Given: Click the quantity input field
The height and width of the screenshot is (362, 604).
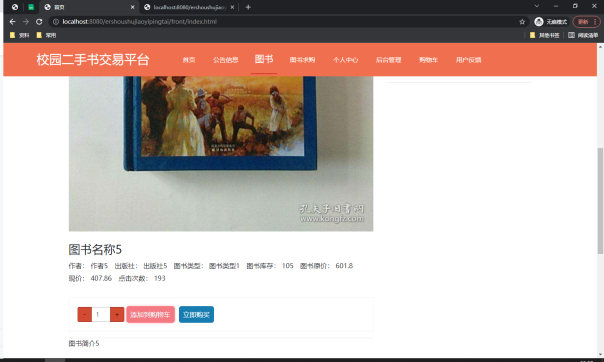Looking at the screenshot, I should [101, 315].
